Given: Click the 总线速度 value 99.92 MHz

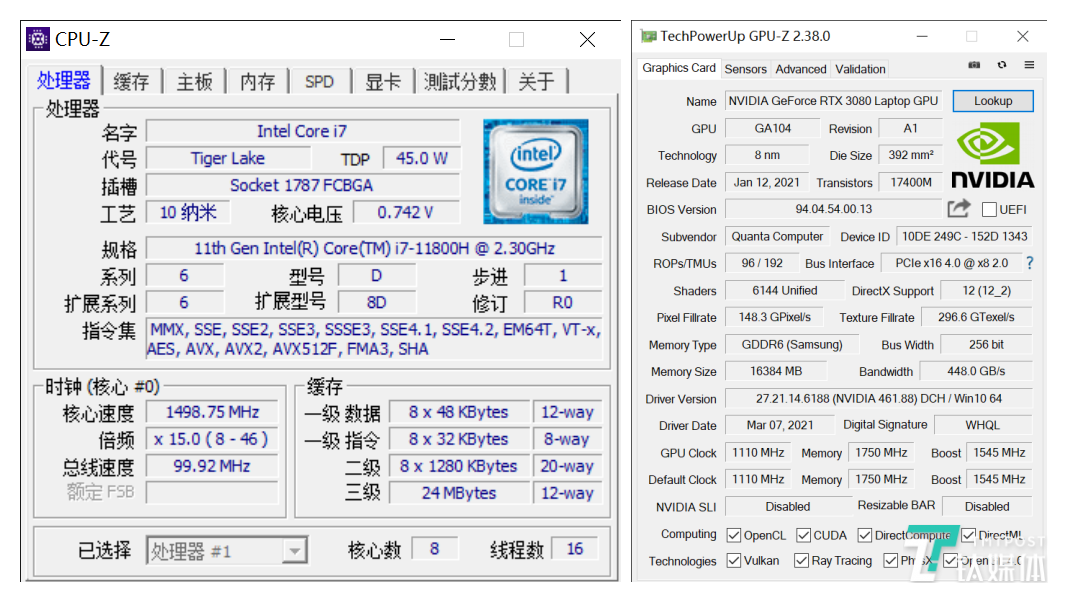Looking at the screenshot, I should coord(212,467).
